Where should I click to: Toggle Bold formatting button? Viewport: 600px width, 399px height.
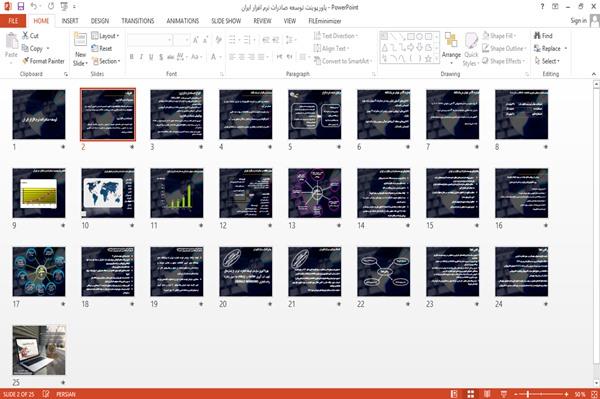pyautogui.click(x=132, y=57)
